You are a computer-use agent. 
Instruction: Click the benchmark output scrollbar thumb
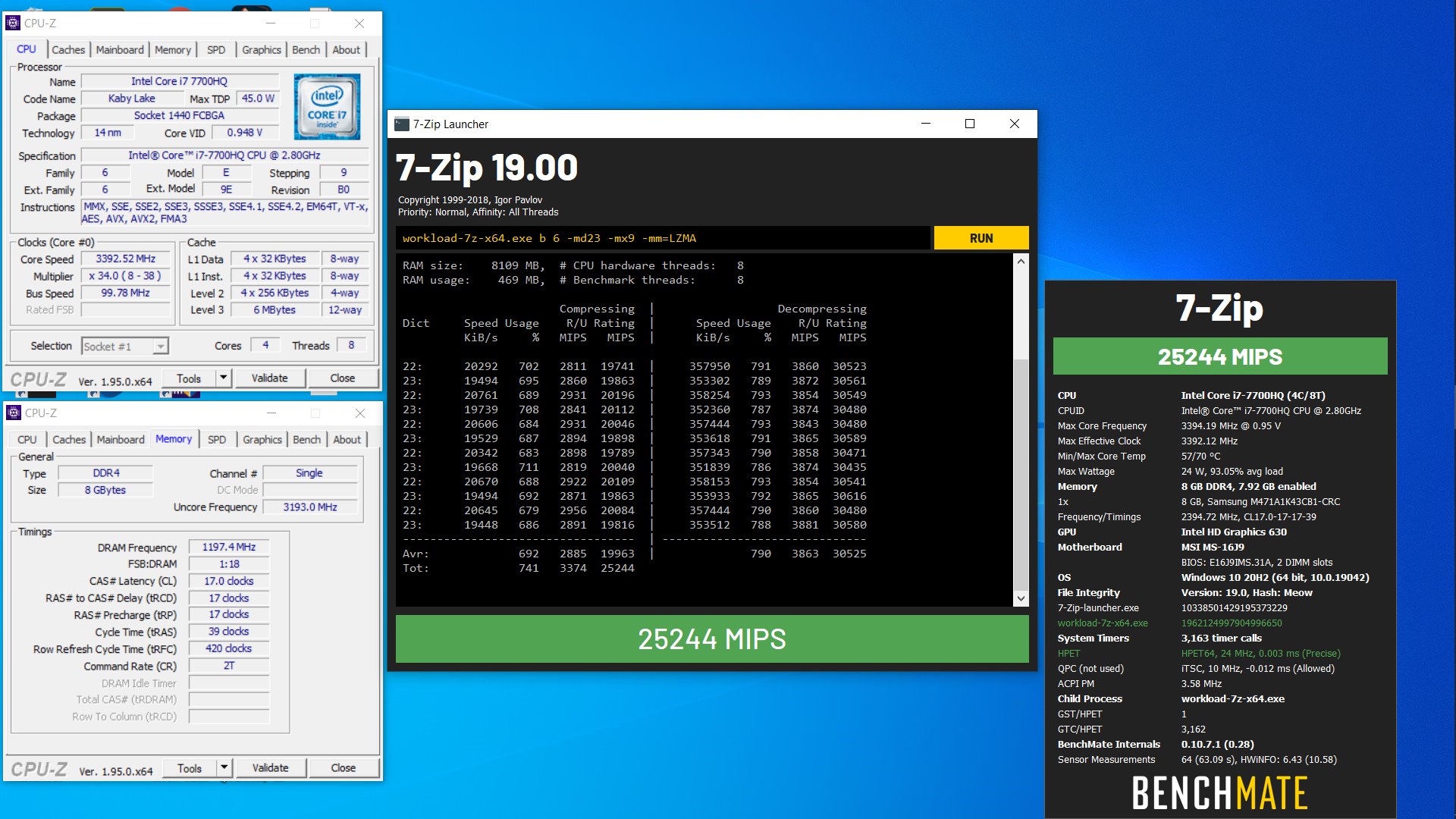(x=1021, y=474)
